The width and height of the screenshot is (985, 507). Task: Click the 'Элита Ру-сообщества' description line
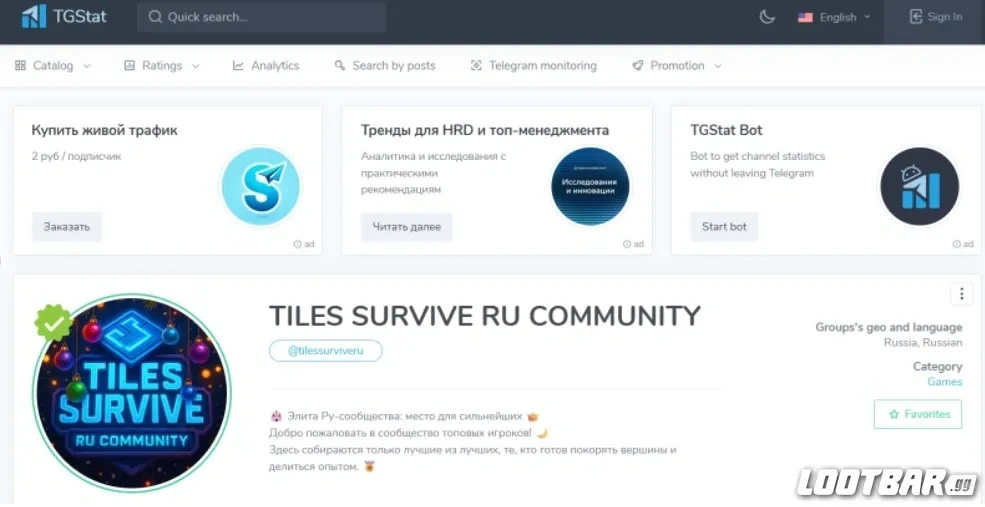click(x=404, y=416)
